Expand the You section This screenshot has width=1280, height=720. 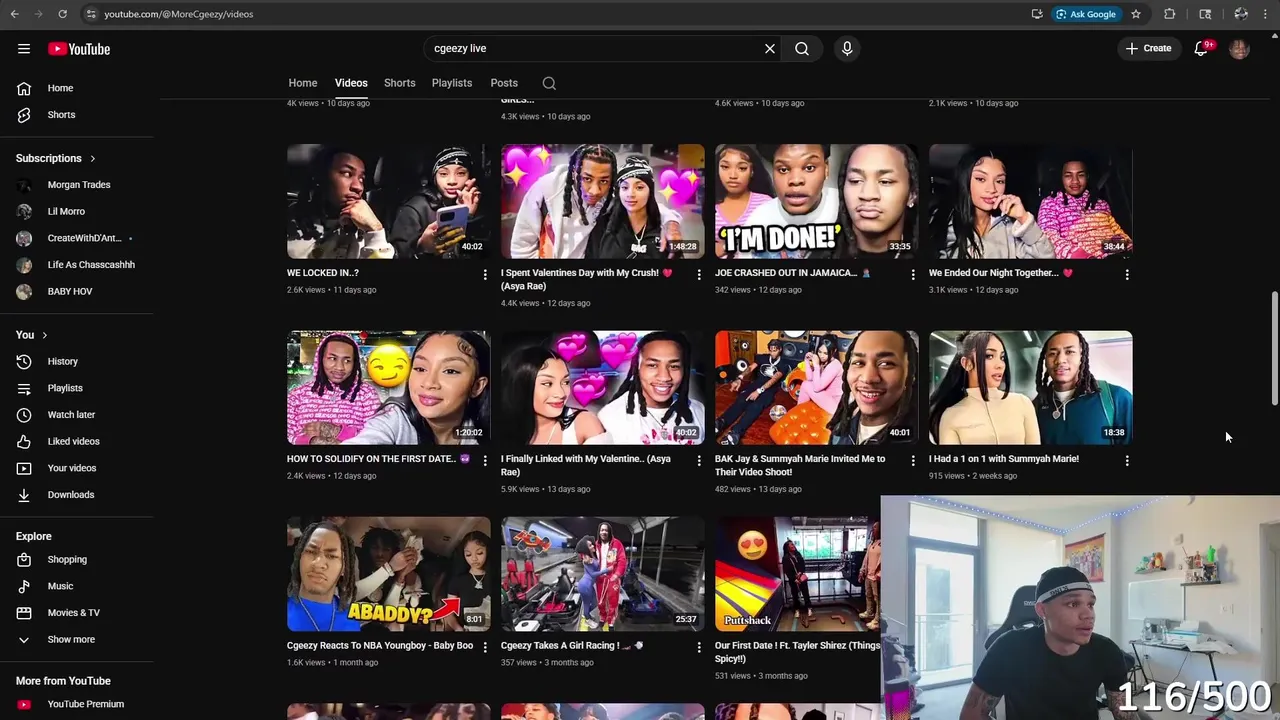click(32, 335)
